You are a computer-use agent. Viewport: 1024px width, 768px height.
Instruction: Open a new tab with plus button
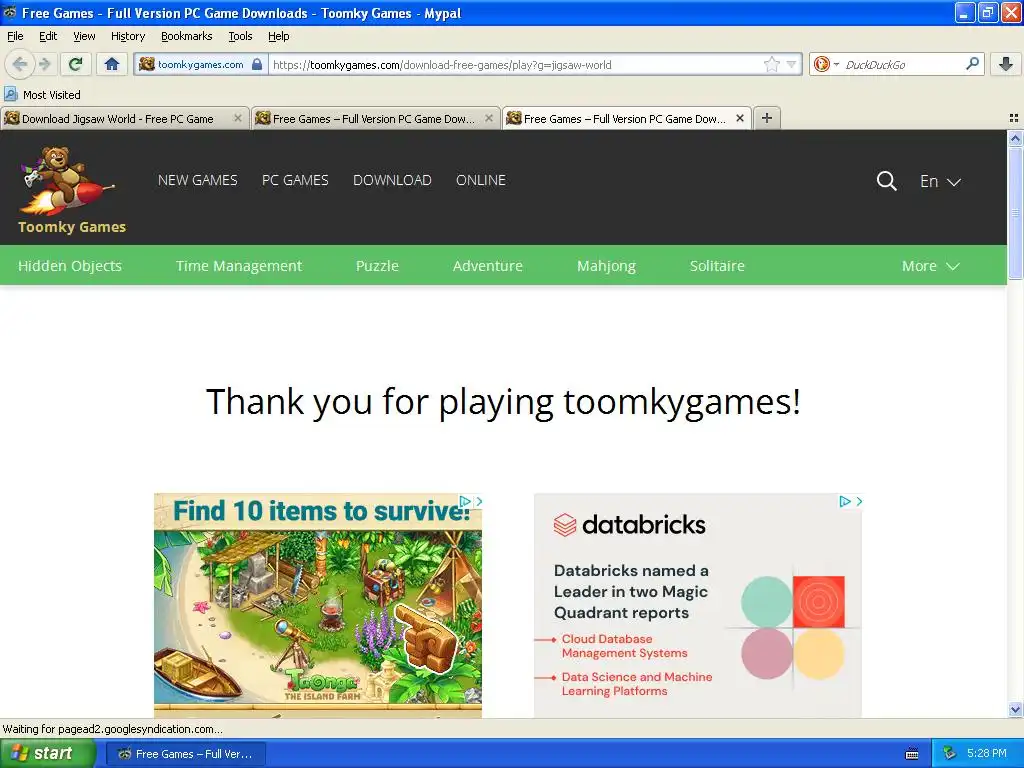(x=767, y=118)
